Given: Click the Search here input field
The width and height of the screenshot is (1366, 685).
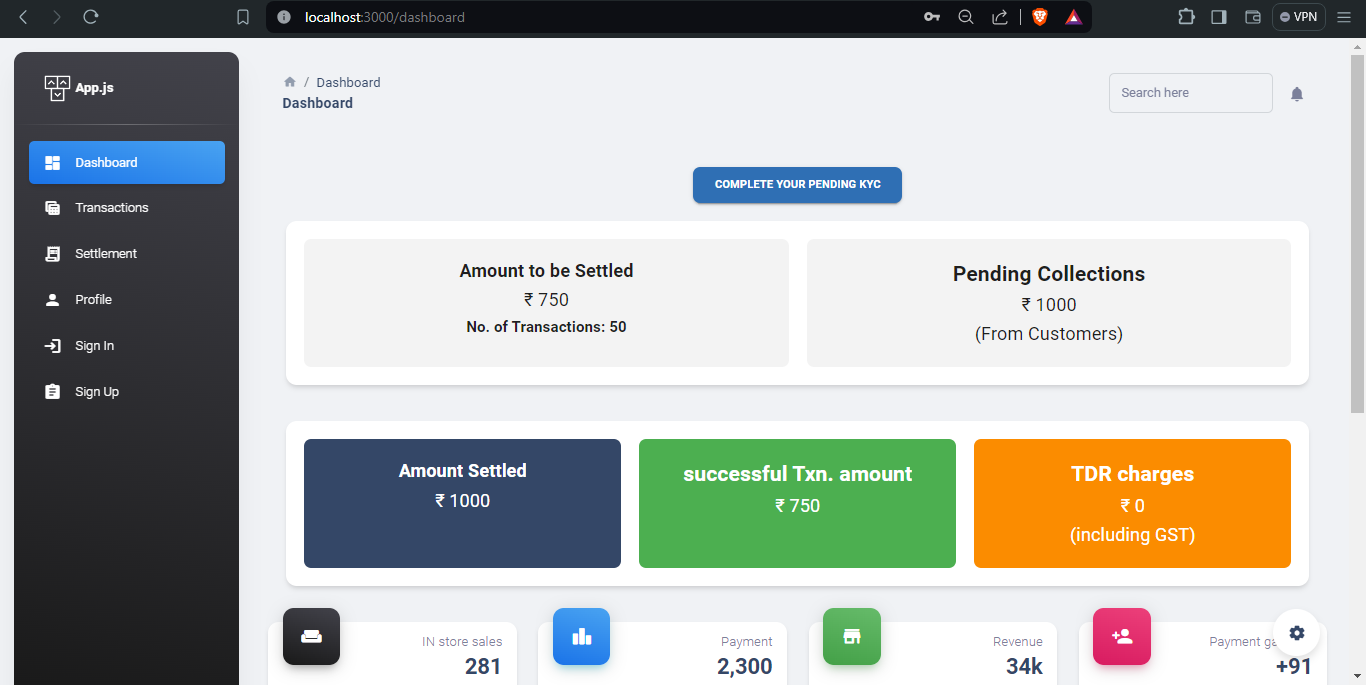Looking at the screenshot, I should click(x=1190, y=92).
